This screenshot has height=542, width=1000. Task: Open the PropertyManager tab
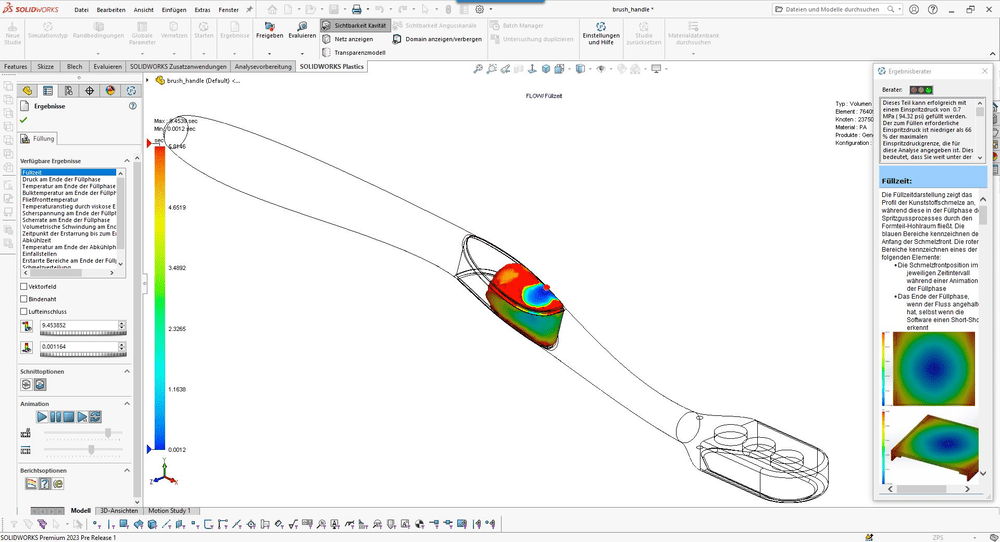click(x=48, y=91)
